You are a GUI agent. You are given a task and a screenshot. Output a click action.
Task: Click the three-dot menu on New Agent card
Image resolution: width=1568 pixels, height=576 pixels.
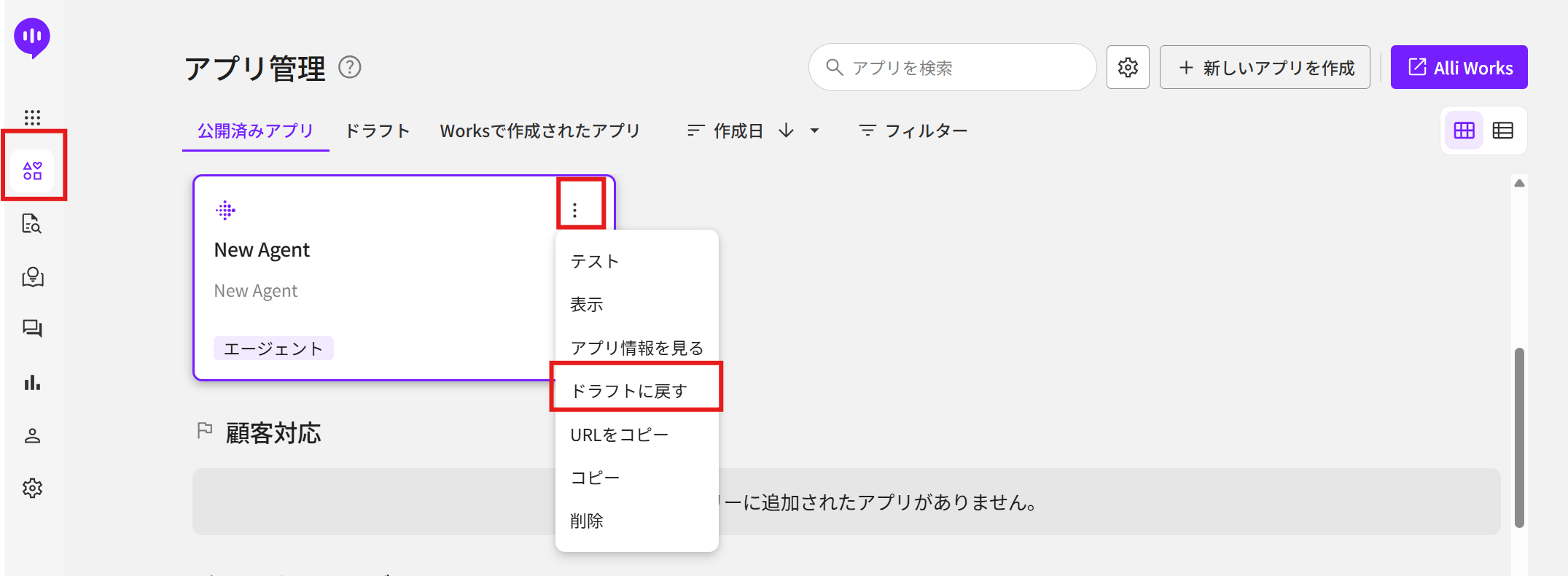click(x=575, y=210)
